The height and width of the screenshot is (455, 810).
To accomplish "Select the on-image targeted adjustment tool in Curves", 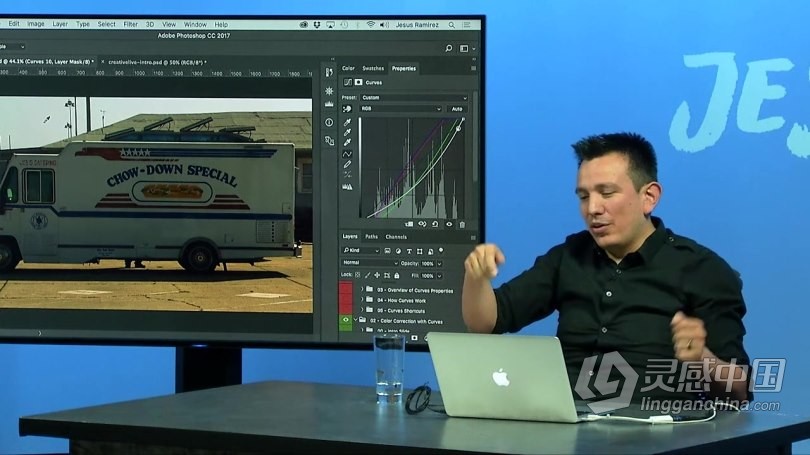I will 347,109.
